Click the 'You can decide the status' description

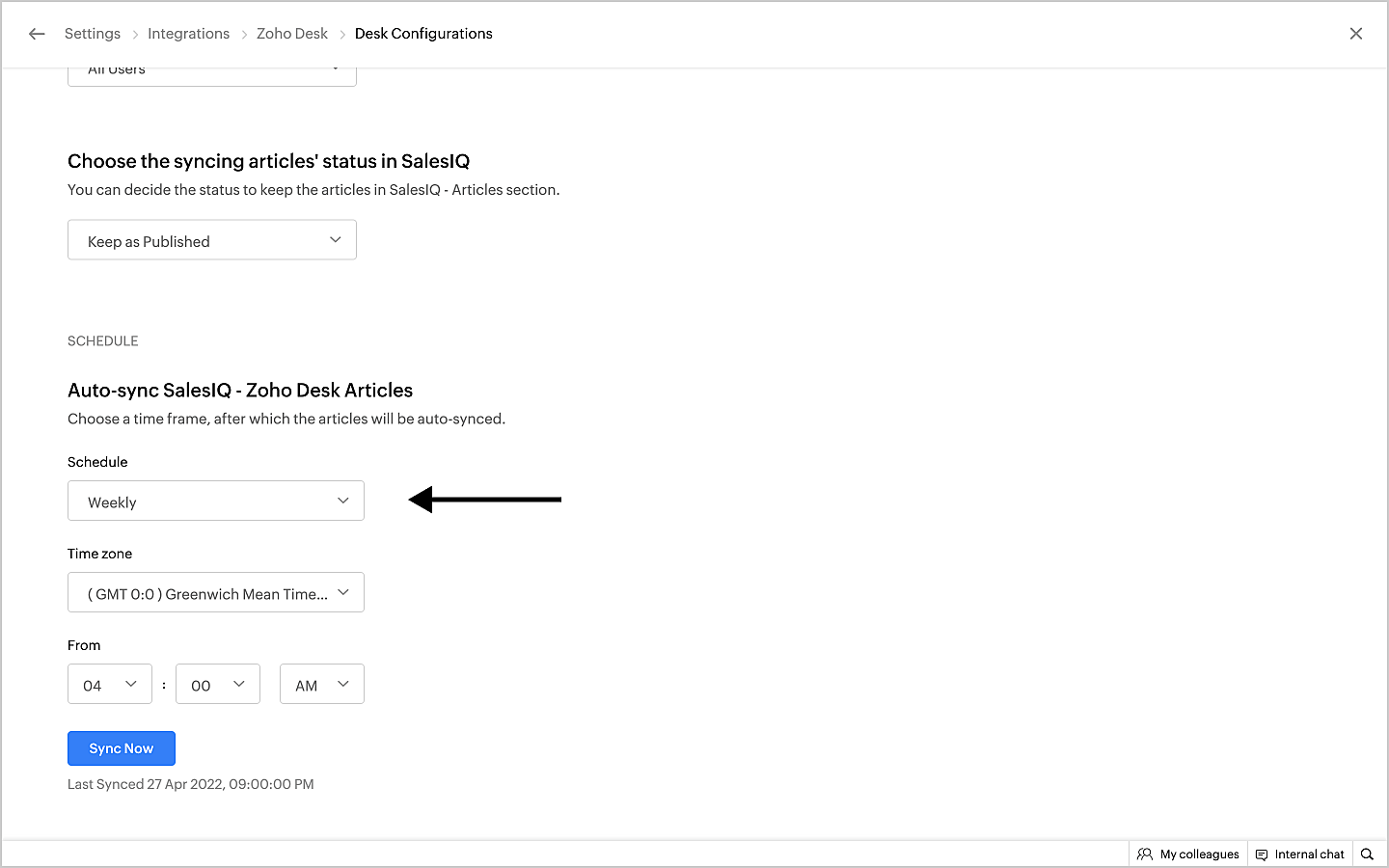coord(313,190)
